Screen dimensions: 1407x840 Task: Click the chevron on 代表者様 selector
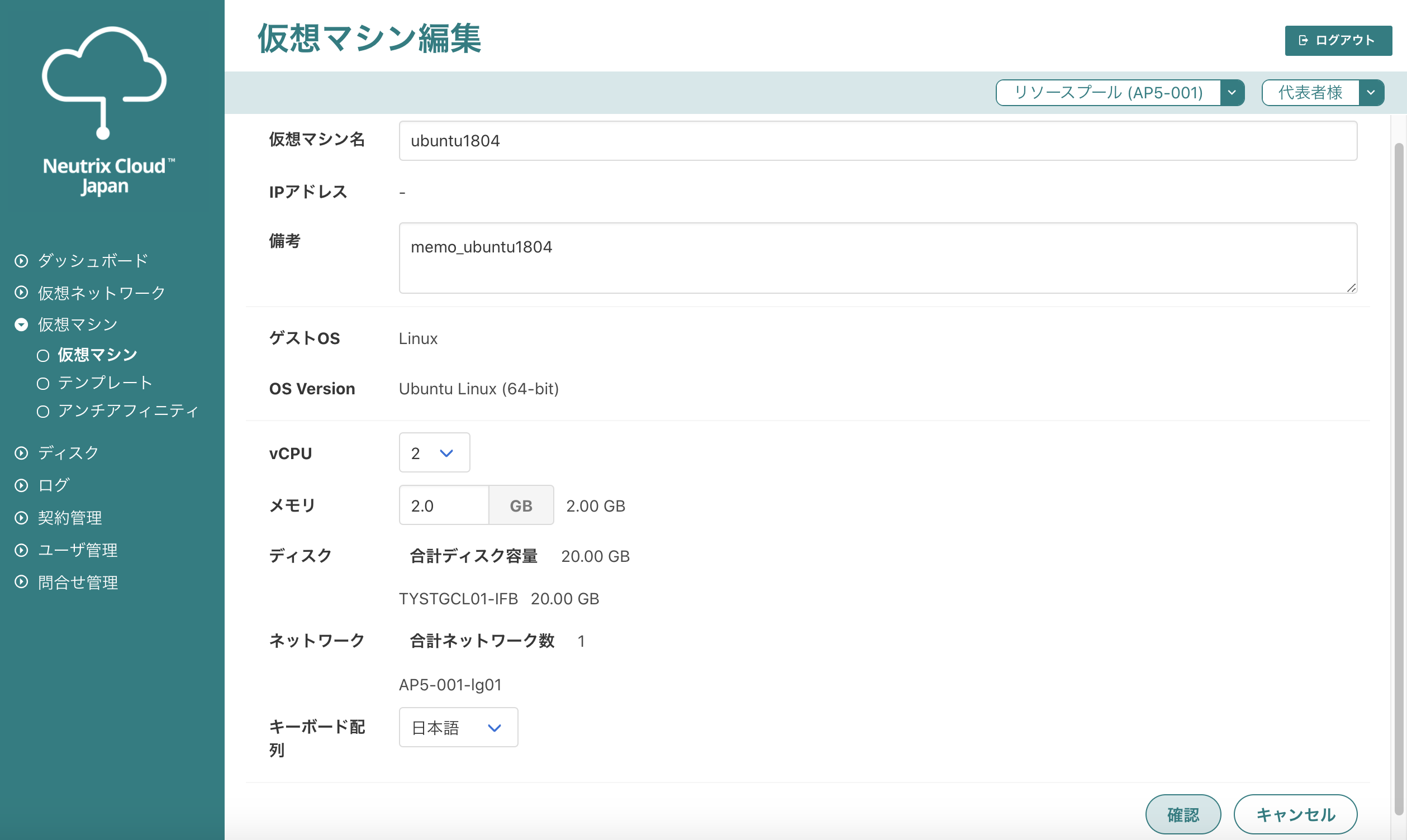[x=1371, y=92]
